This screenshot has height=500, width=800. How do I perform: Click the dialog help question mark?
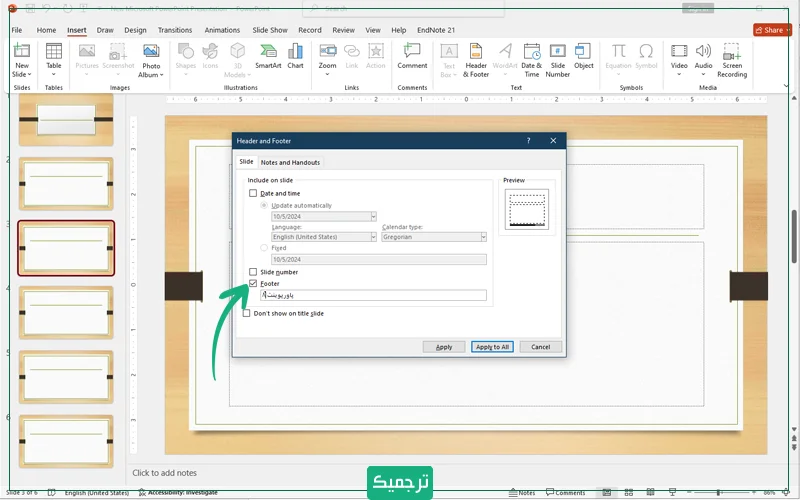tap(529, 141)
